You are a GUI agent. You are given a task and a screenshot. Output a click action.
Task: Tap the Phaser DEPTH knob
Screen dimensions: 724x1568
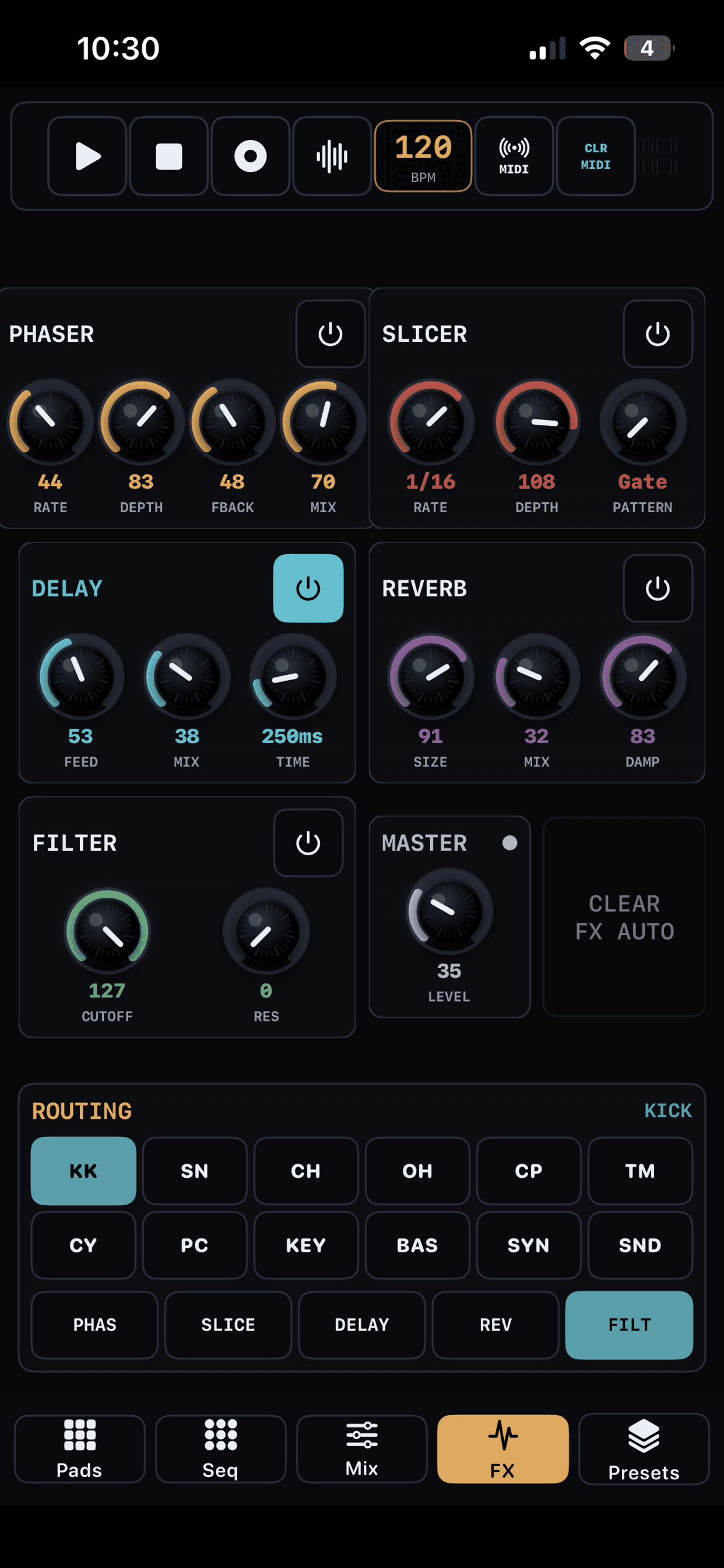(141, 422)
